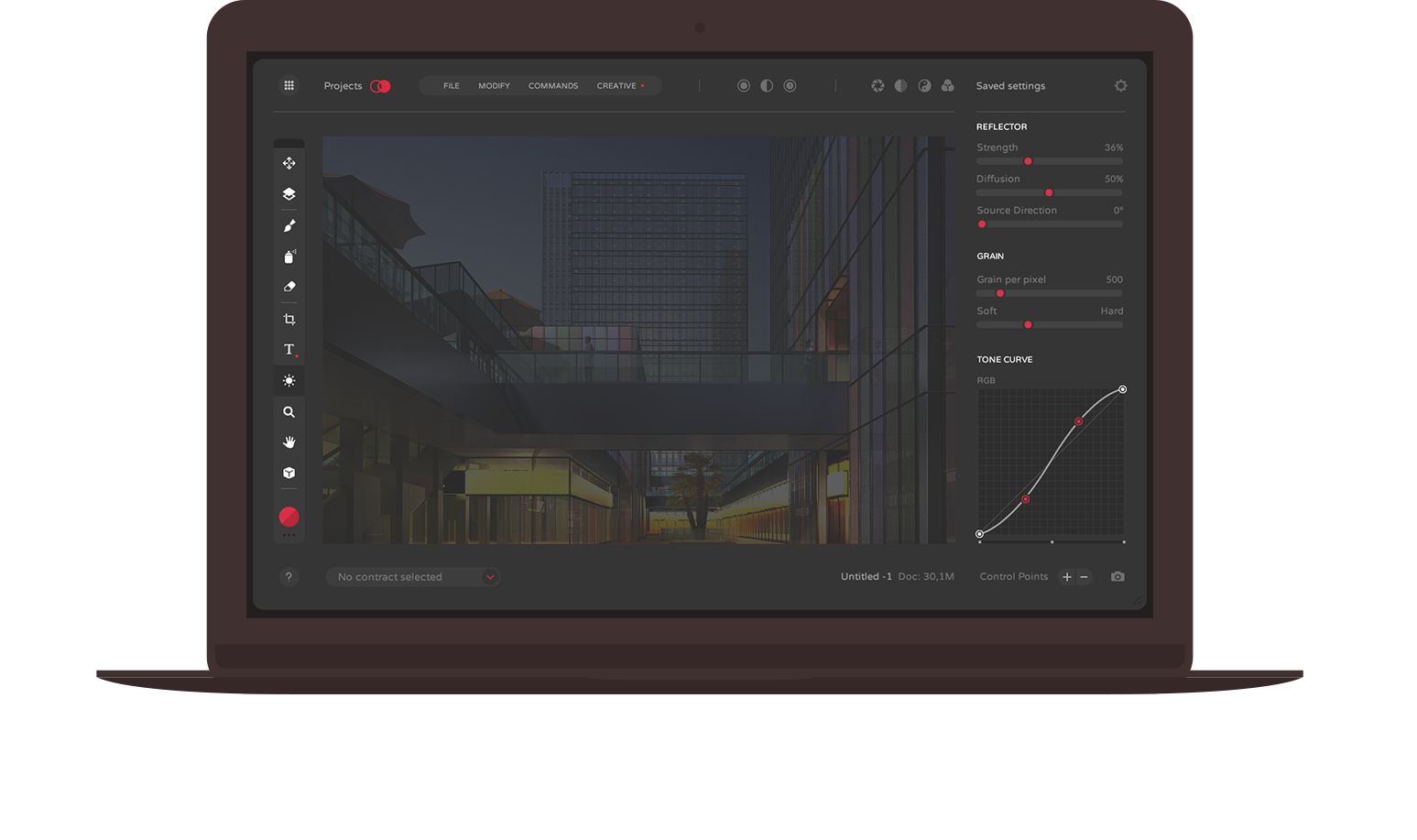Choose the Zoom magnifier tool
The height and width of the screenshot is (840, 1417).
click(289, 412)
